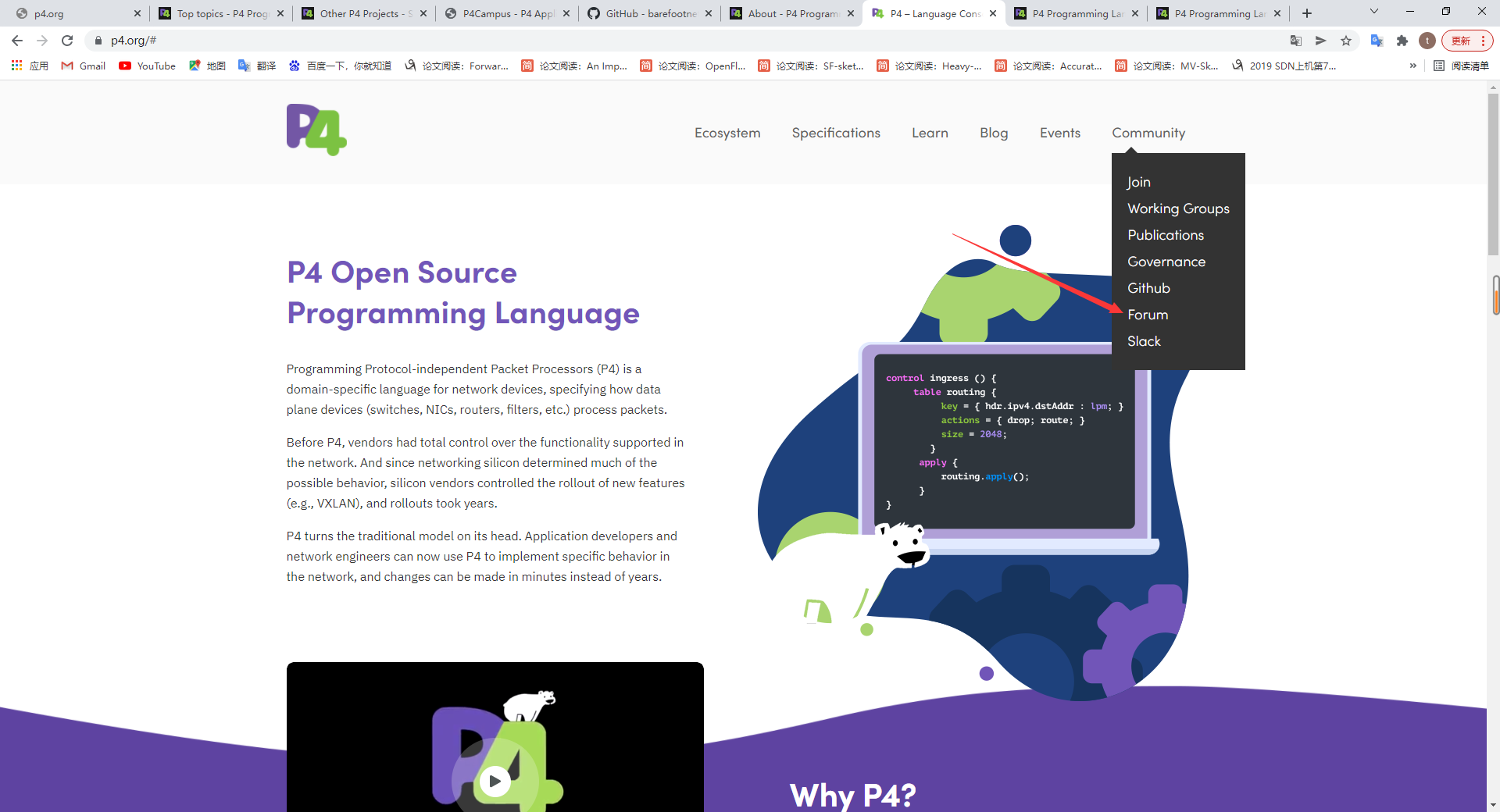Click the P4 video thumbnail
Viewport: 1500px width, 812px height.
(x=495, y=737)
